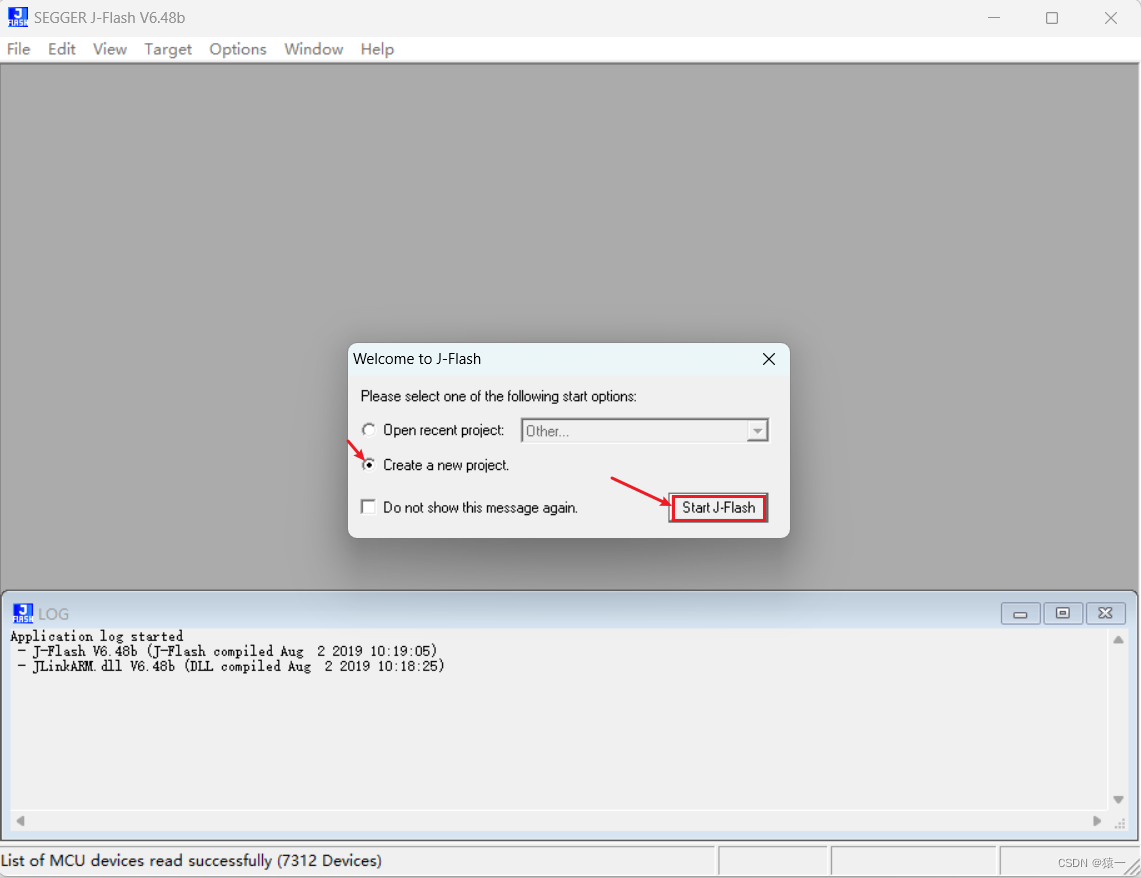Click the horizontal log scrollbar right arrow
Image resolution: width=1141 pixels, height=878 pixels.
(1097, 819)
